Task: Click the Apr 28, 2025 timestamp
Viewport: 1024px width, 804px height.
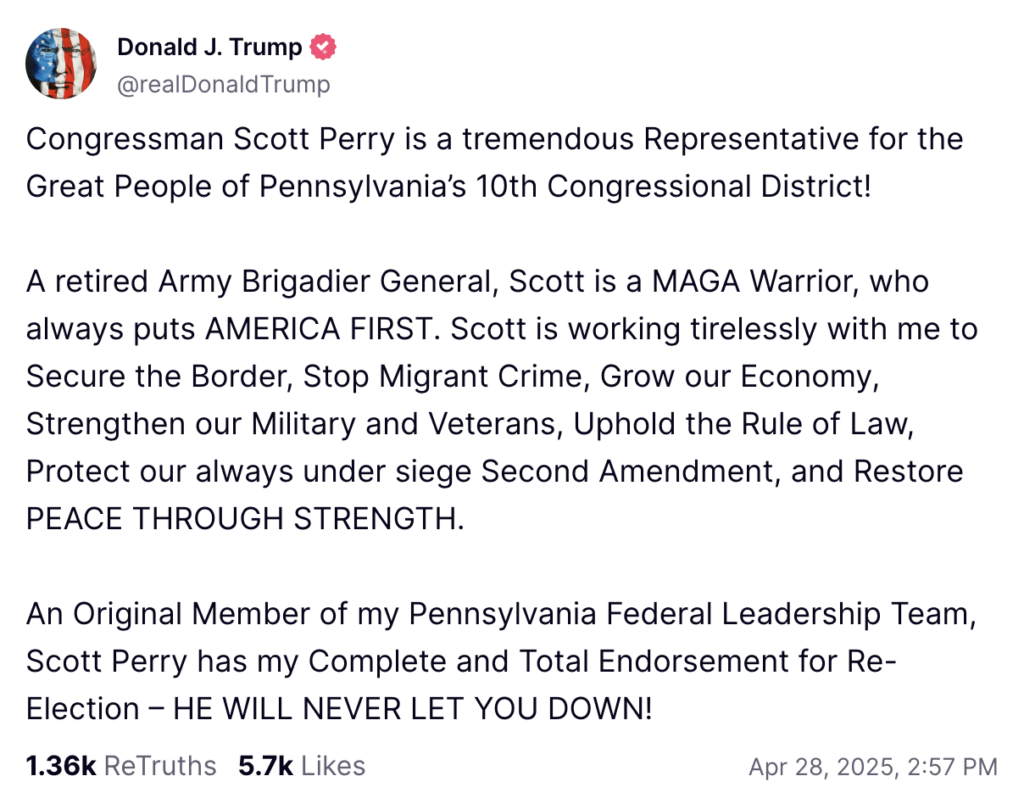Action: [x=872, y=767]
